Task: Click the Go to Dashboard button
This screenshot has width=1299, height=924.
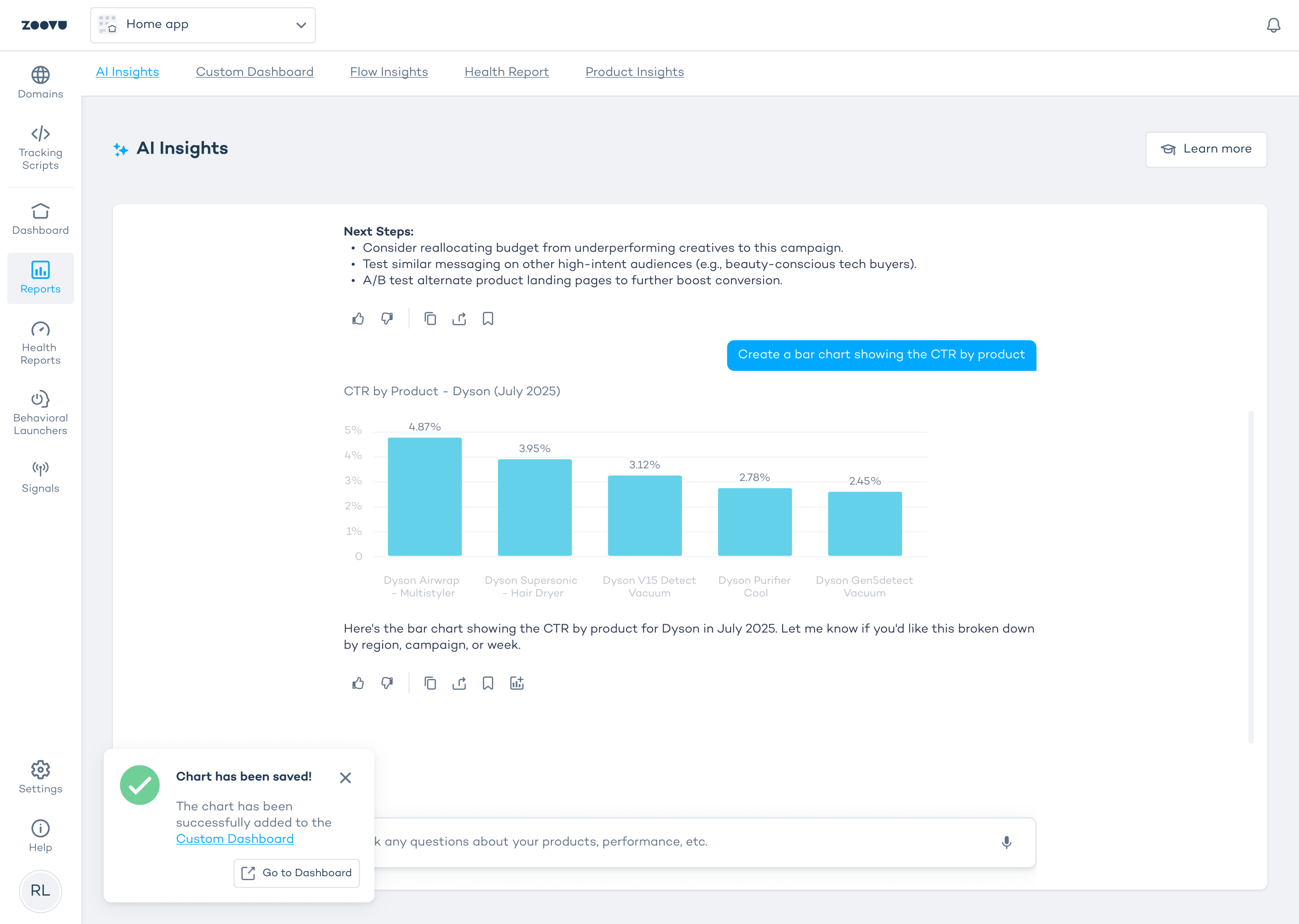Action: coord(296,873)
